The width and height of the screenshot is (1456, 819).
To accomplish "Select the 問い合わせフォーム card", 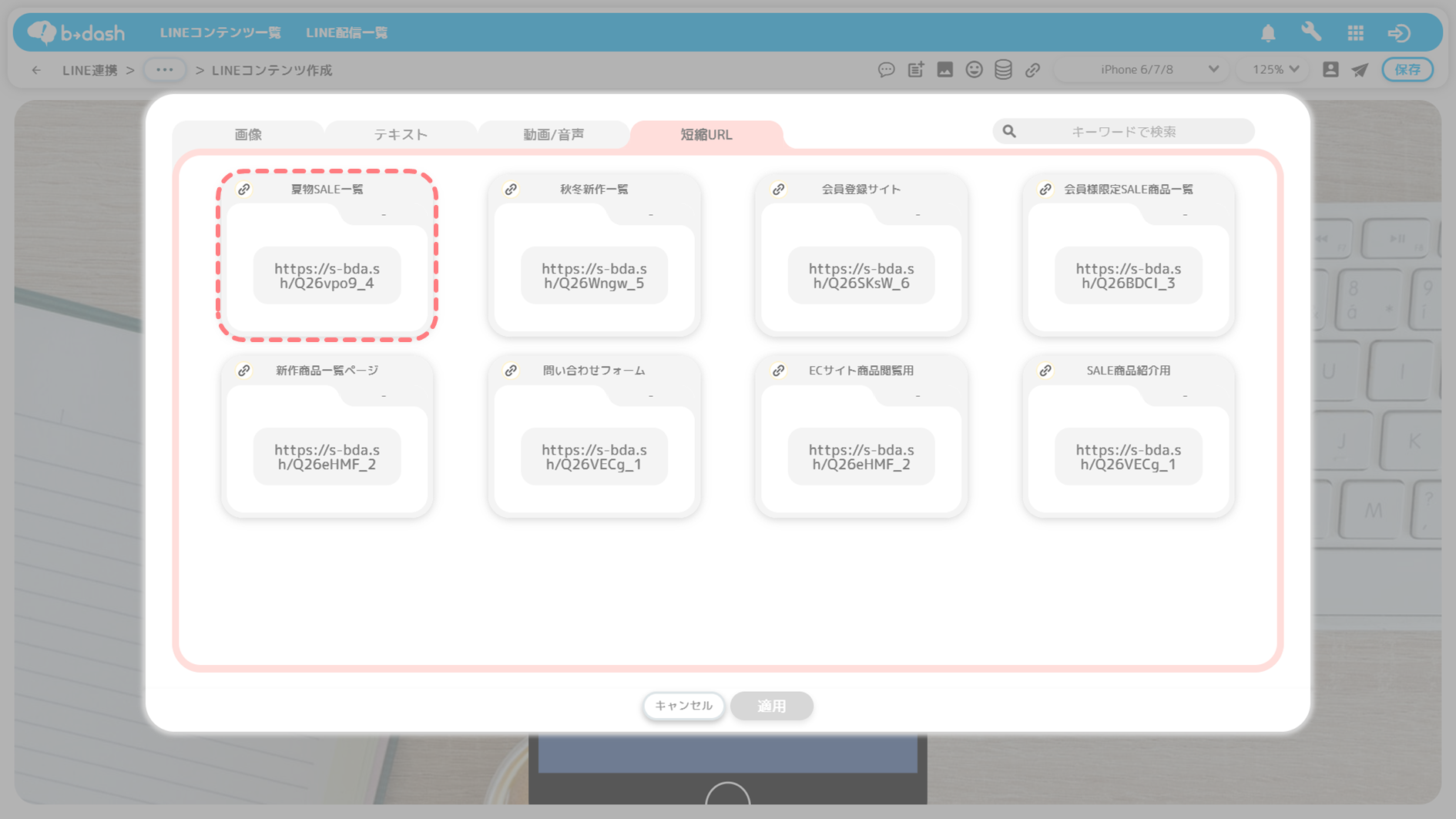I will (x=594, y=436).
